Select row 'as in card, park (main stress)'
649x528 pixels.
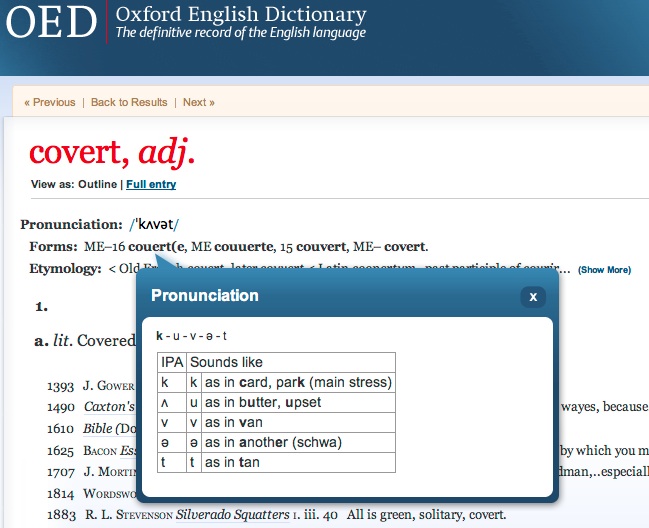pos(276,382)
